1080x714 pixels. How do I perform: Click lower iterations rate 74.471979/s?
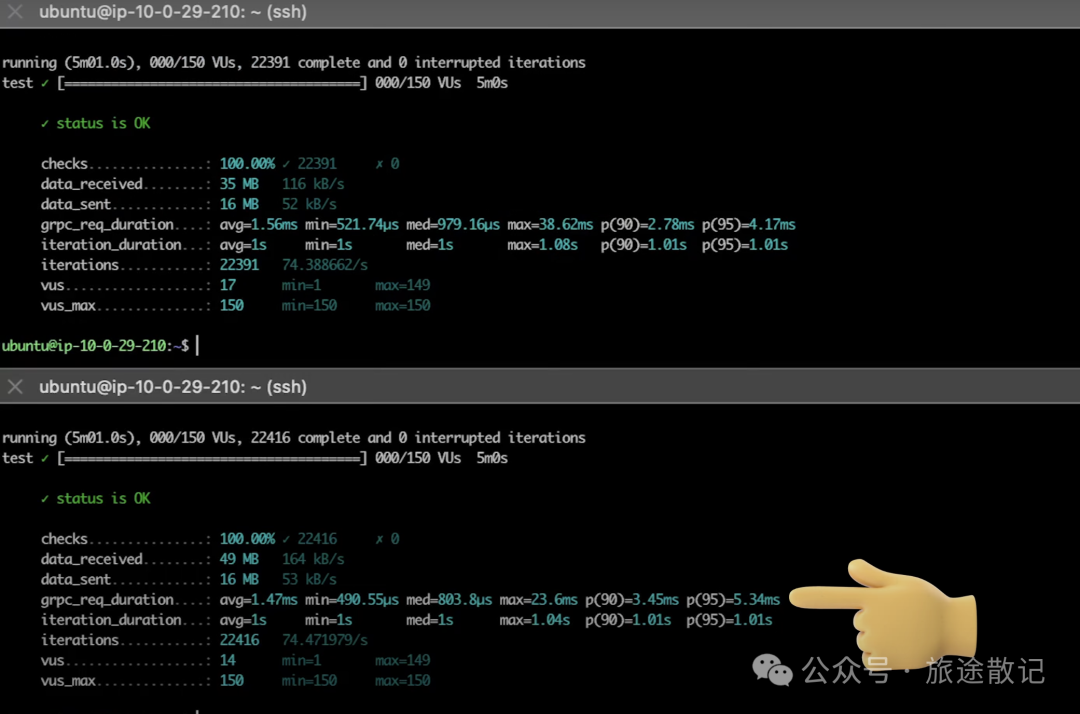tap(324, 640)
